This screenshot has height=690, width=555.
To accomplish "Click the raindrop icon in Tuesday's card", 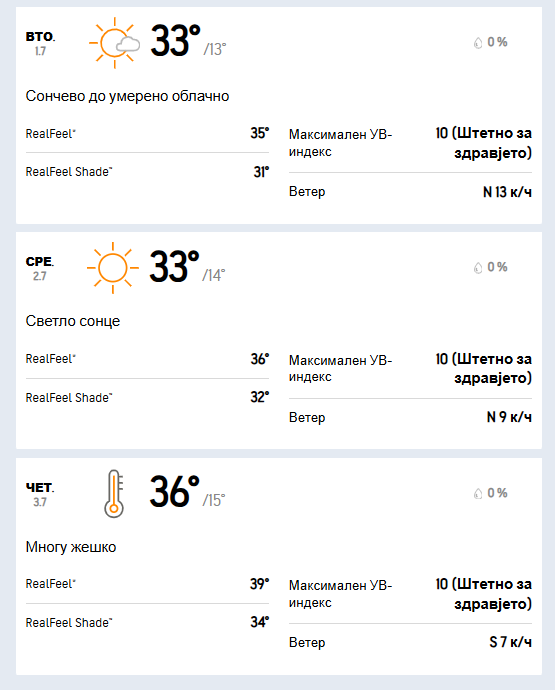I will tap(478, 43).
